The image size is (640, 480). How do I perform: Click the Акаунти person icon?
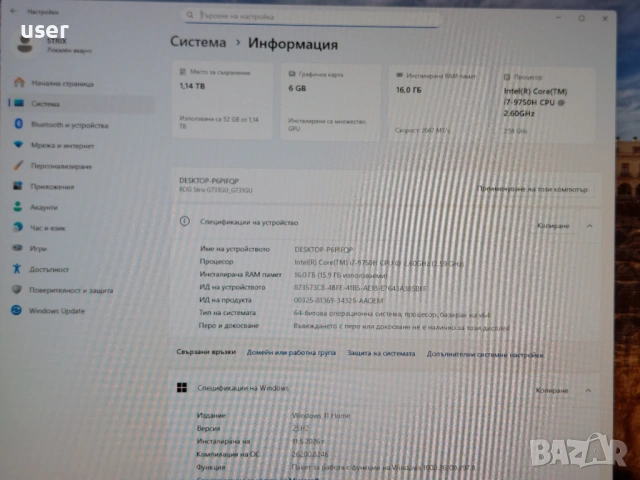18,206
